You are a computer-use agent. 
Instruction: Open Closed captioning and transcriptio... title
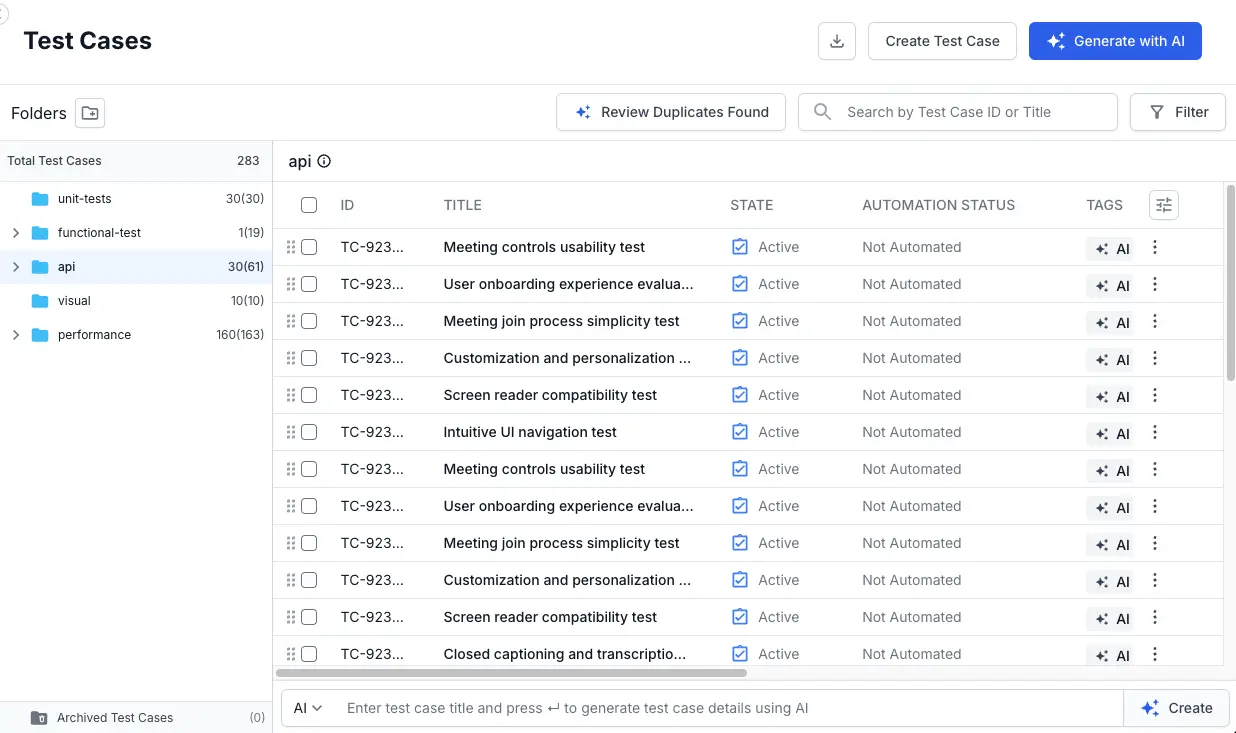point(565,654)
